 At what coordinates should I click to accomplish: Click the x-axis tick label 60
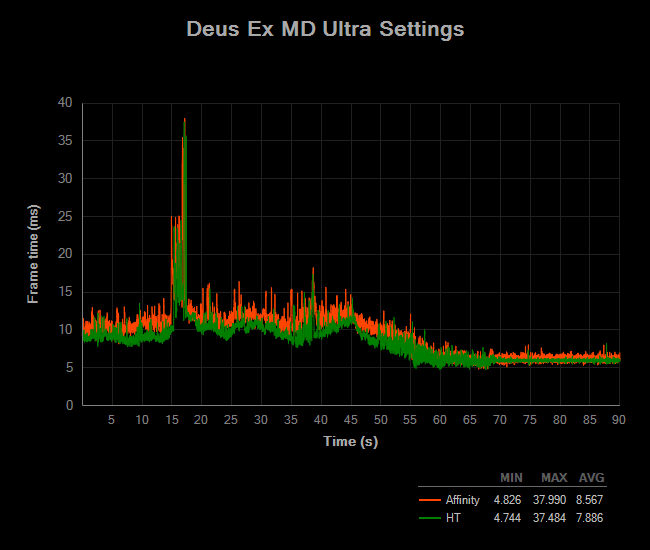click(440, 420)
